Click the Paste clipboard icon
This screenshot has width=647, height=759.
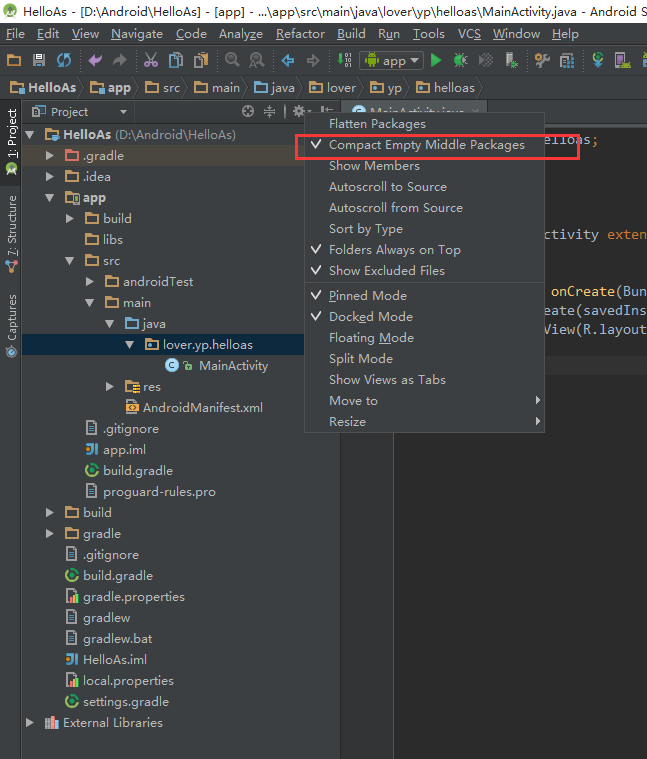click(x=201, y=61)
